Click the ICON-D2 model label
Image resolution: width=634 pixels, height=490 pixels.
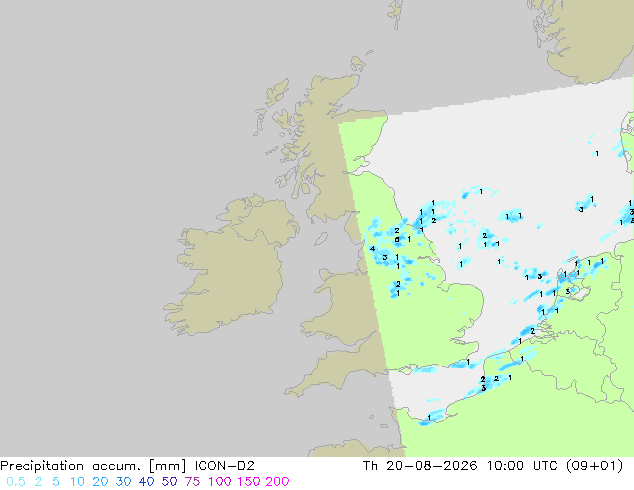[224, 466]
